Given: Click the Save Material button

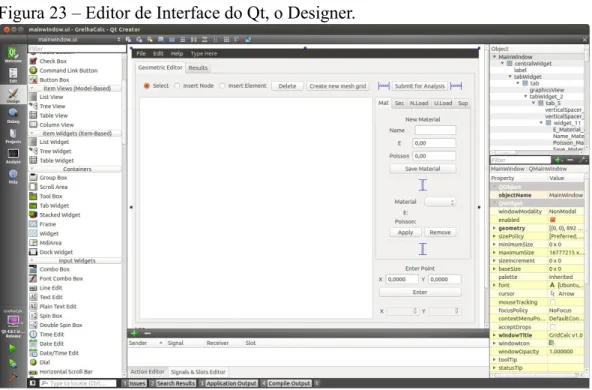Looking at the screenshot, I should click(422, 169).
